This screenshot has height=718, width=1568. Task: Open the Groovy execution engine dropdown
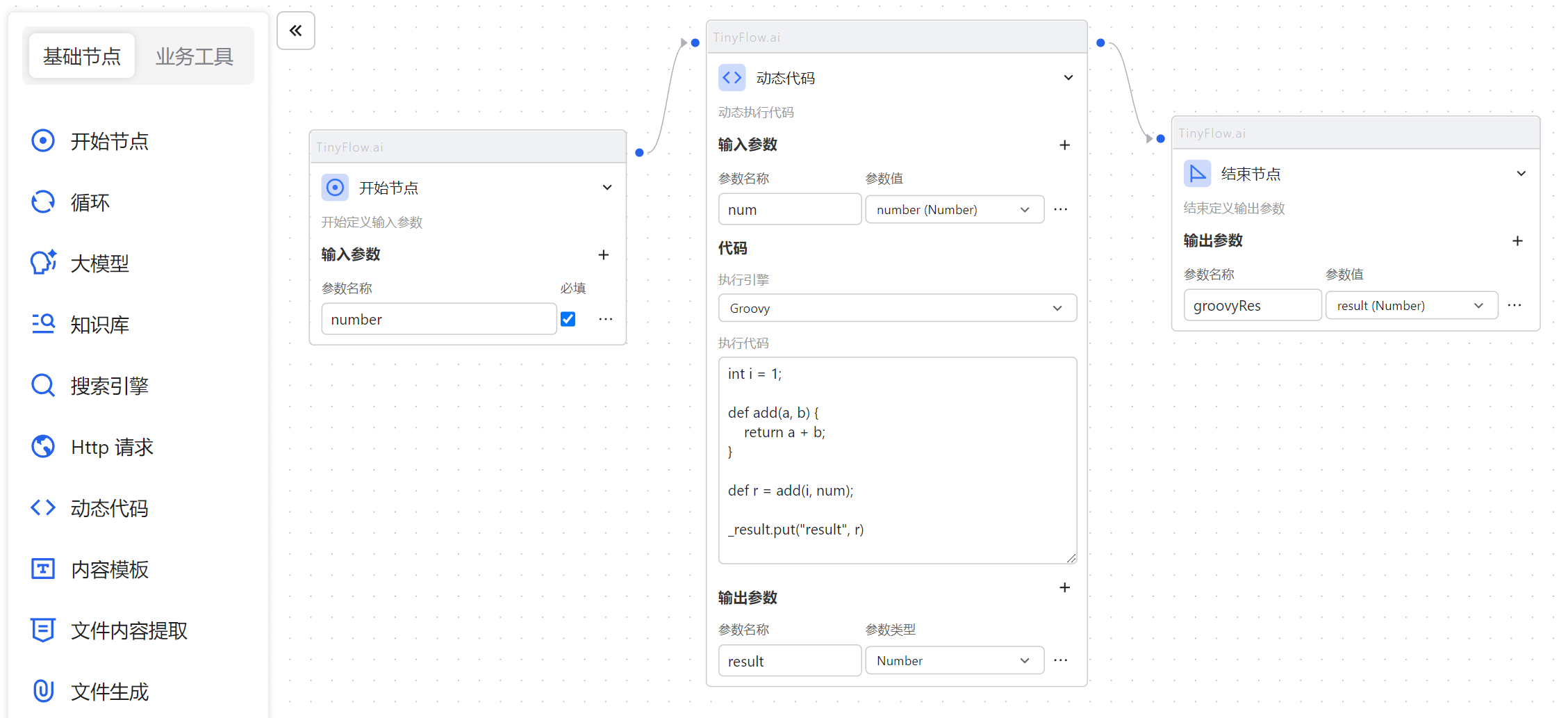[897, 308]
